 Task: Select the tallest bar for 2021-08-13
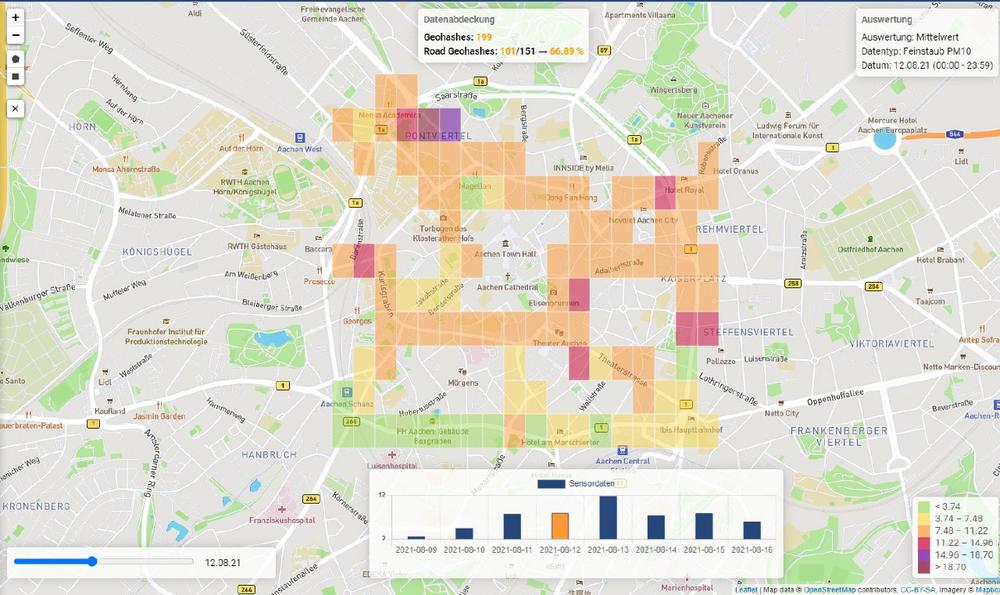coord(608,518)
